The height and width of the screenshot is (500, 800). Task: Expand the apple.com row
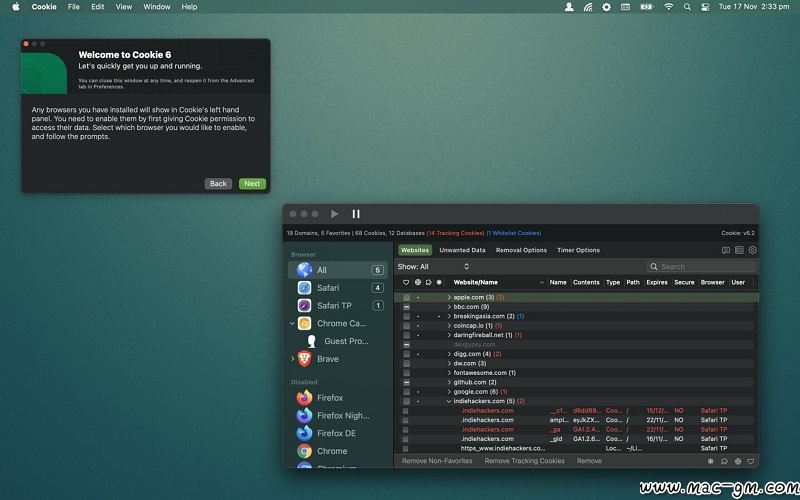click(x=449, y=297)
